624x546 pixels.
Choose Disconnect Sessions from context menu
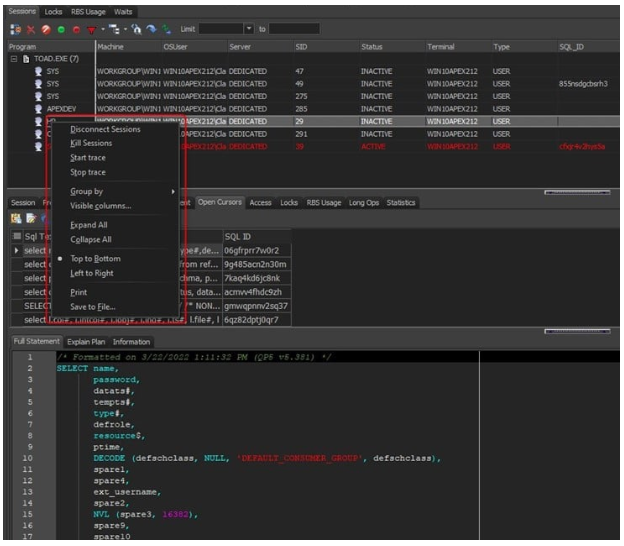105,129
